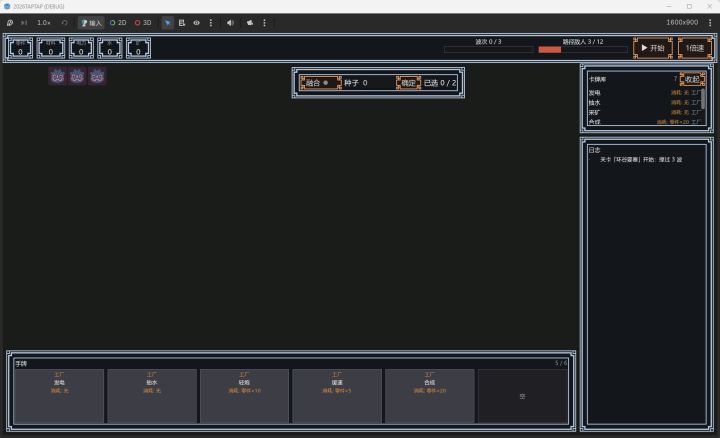Open the embed options menu beside 1600x900

coord(710,22)
